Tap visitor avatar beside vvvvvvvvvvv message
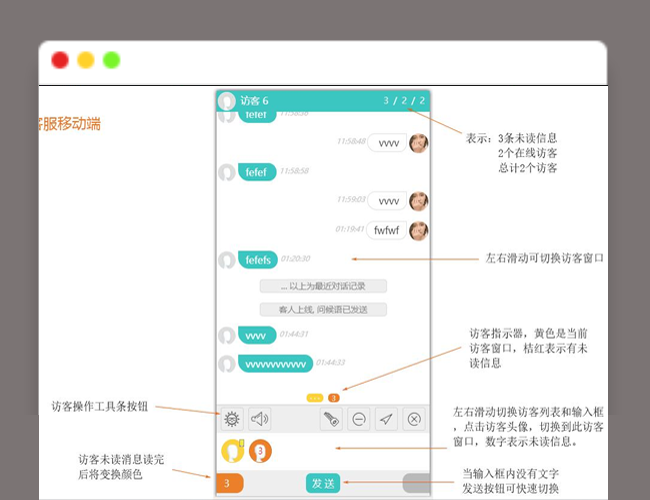This screenshot has width=650, height=500. pyautogui.click(x=227, y=364)
